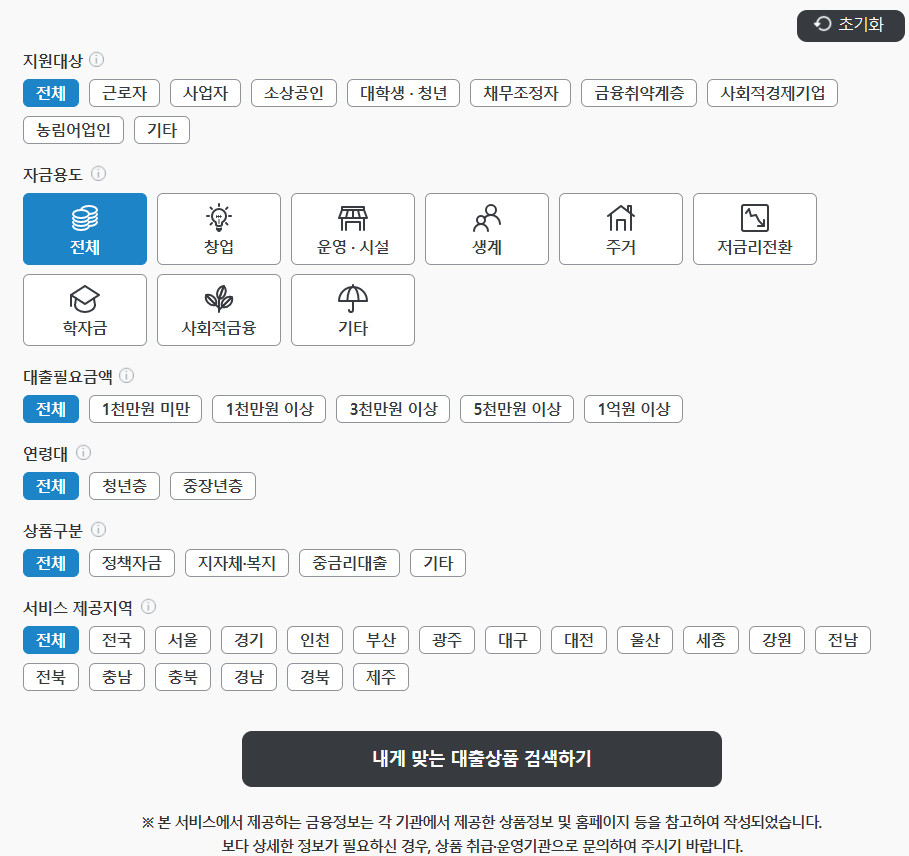Select 청년층 age group

(124, 486)
